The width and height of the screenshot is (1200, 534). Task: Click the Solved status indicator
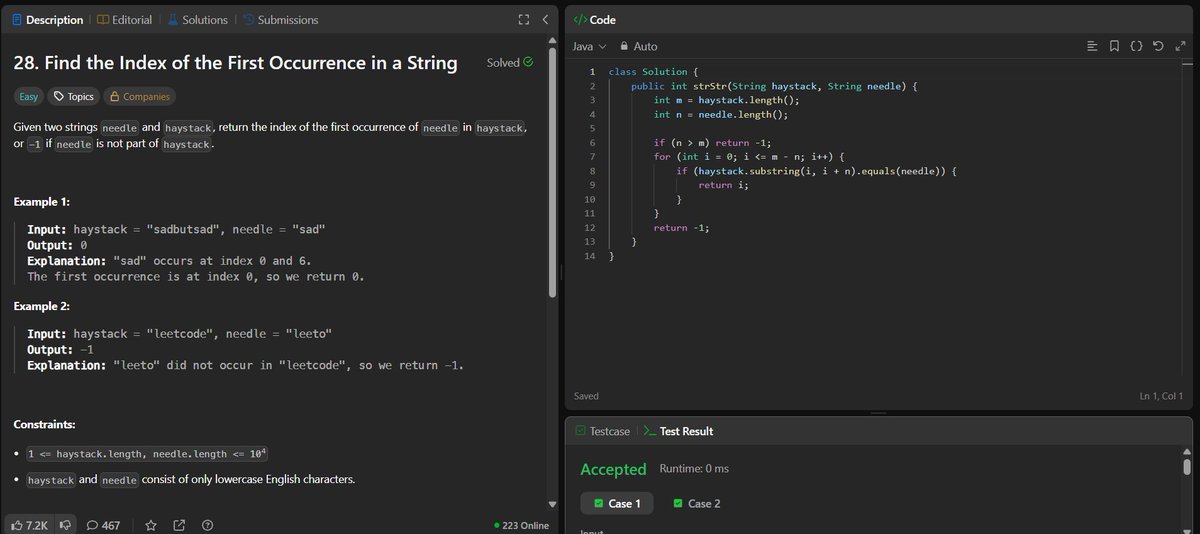point(510,62)
